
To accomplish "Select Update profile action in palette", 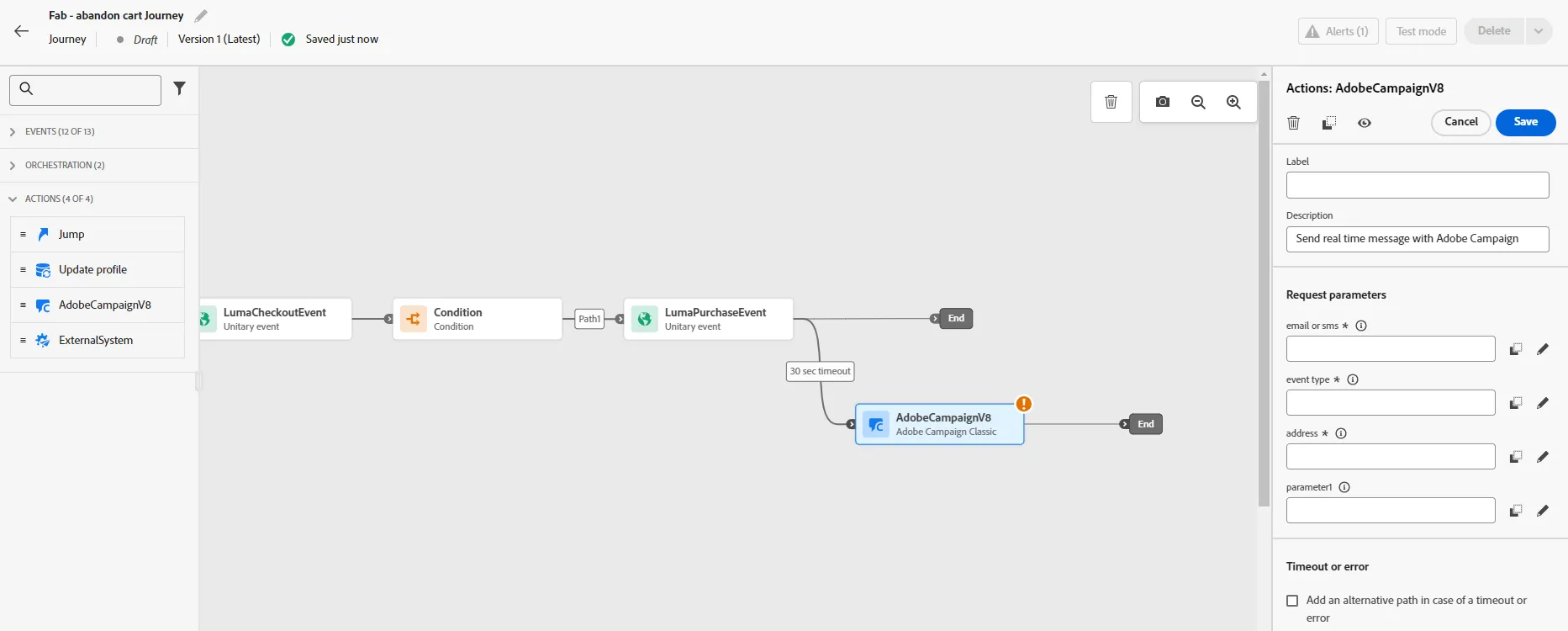I will [x=98, y=270].
